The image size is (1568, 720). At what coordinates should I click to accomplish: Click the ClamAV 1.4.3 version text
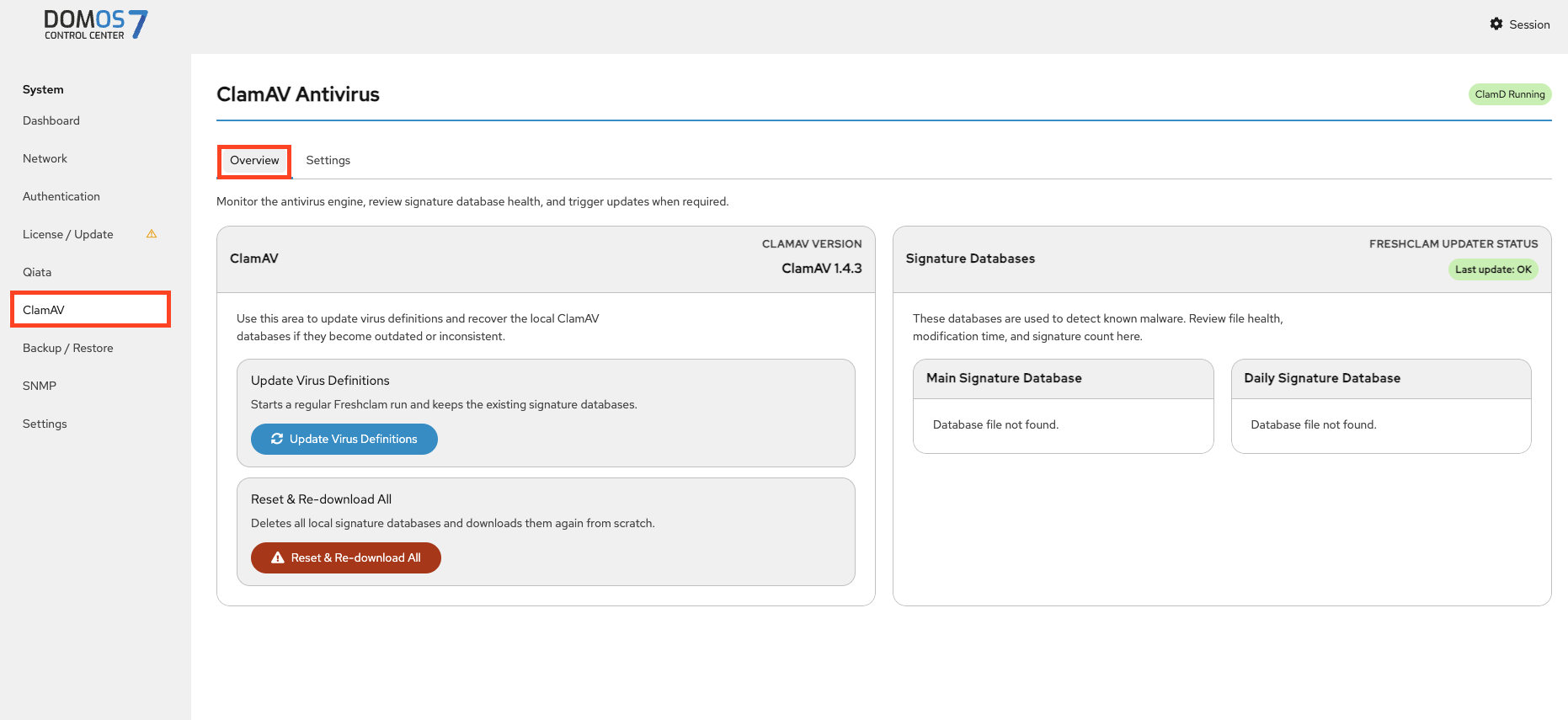click(822, 268)
